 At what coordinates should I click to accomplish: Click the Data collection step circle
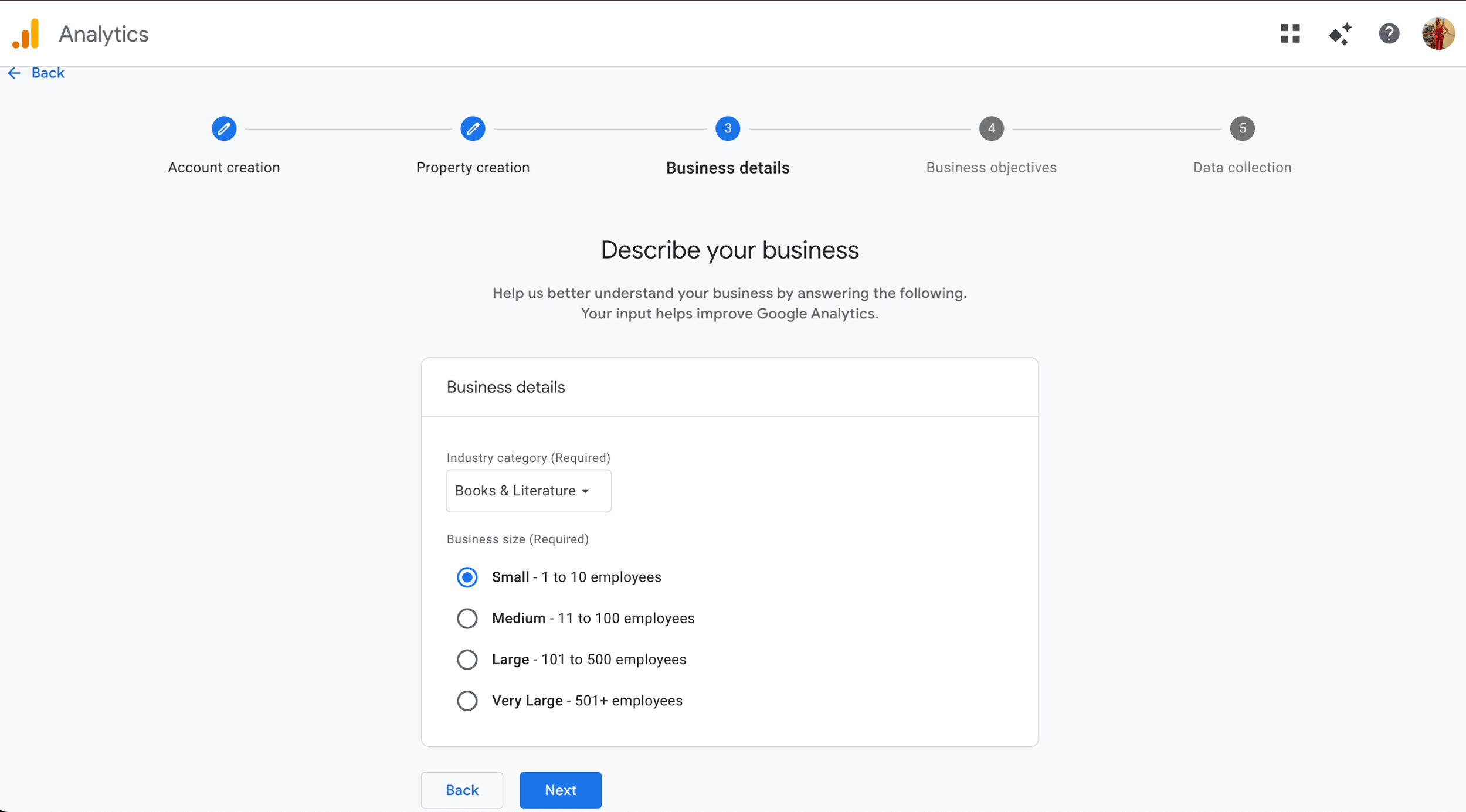(x=1241, y=128)
